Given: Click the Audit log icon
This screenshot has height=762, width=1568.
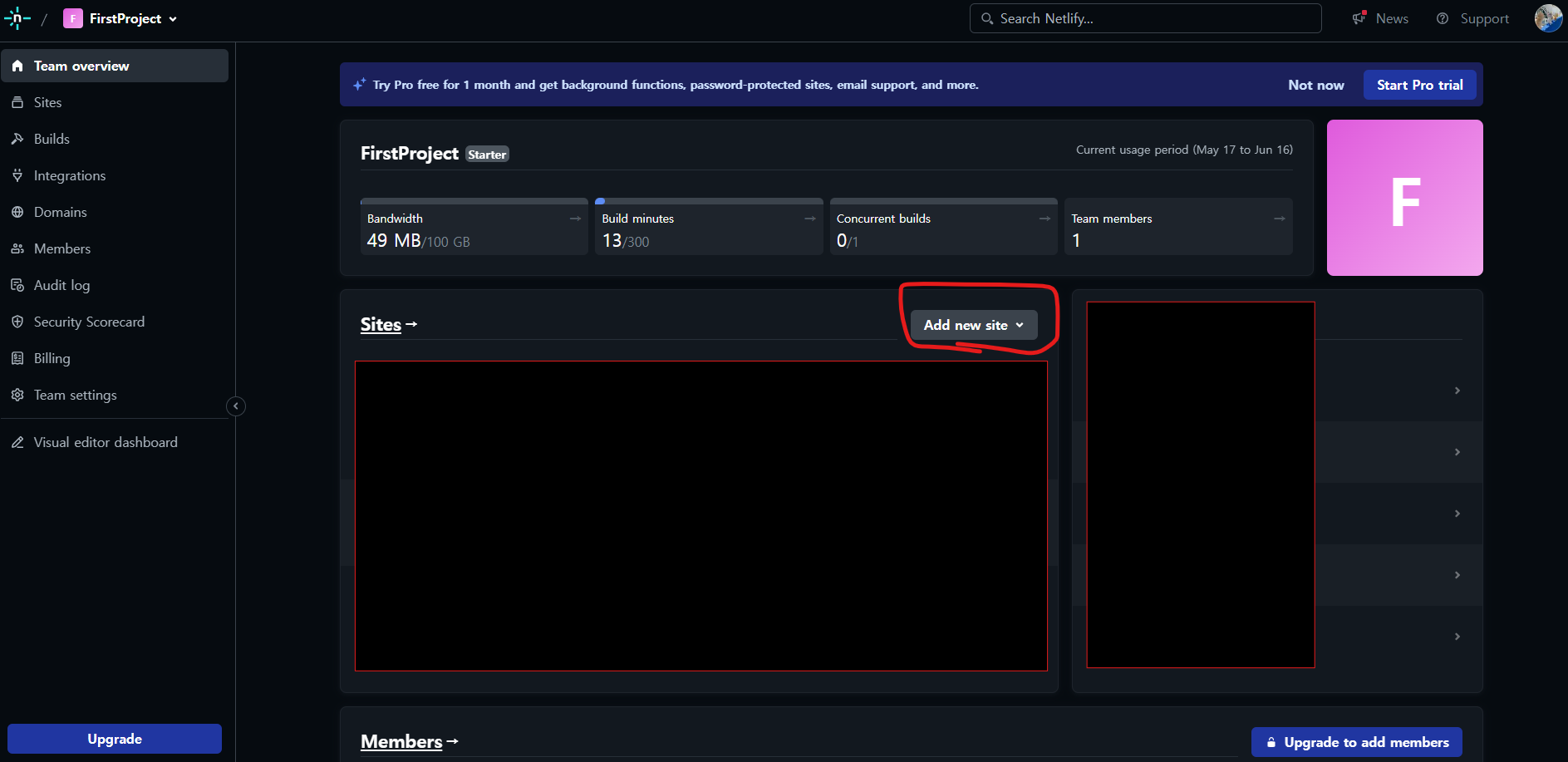Looking at the screenshot, I should point(17,285).
